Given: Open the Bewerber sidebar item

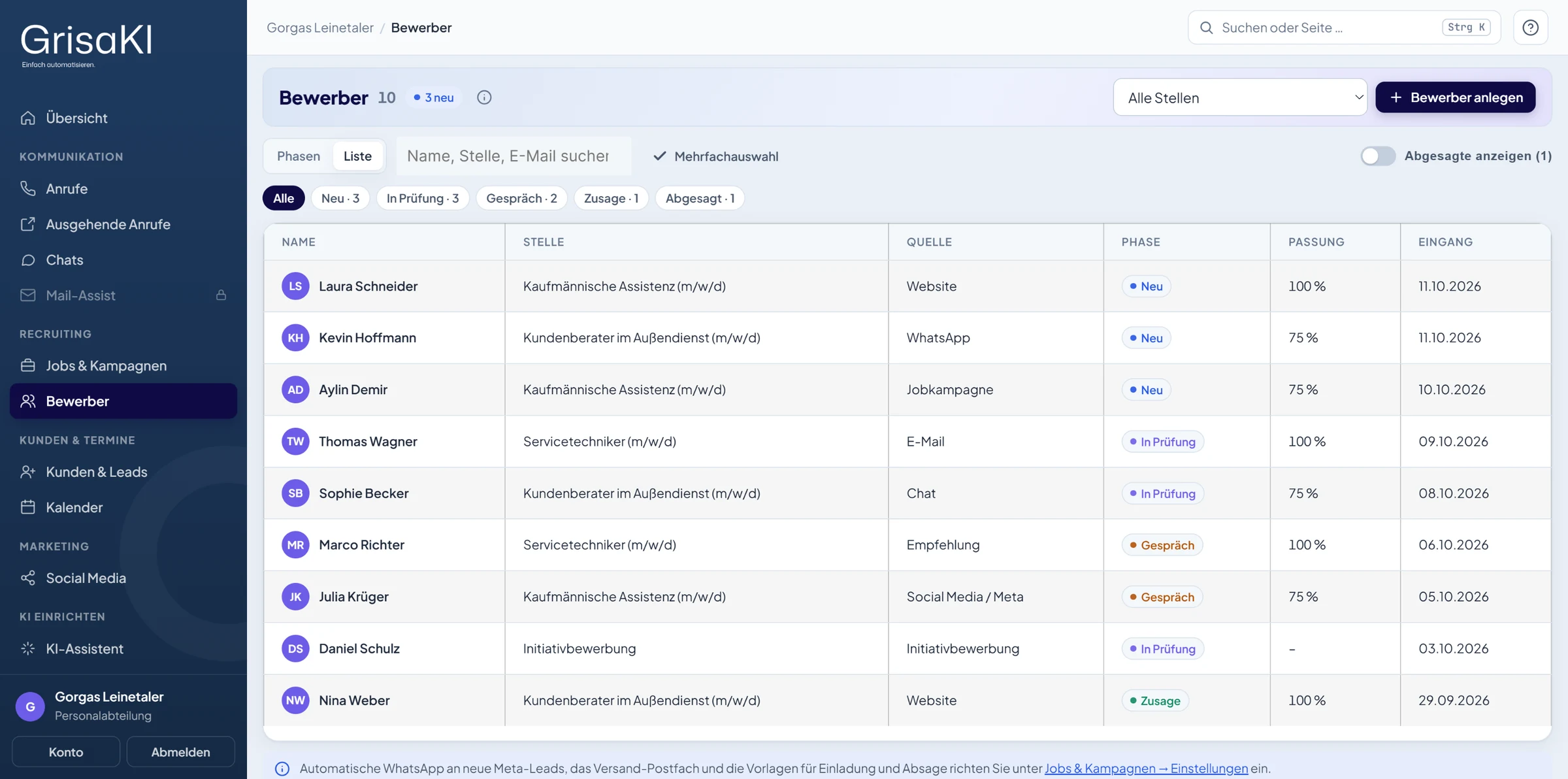Looking at the screenshot, I should [123, 401].
